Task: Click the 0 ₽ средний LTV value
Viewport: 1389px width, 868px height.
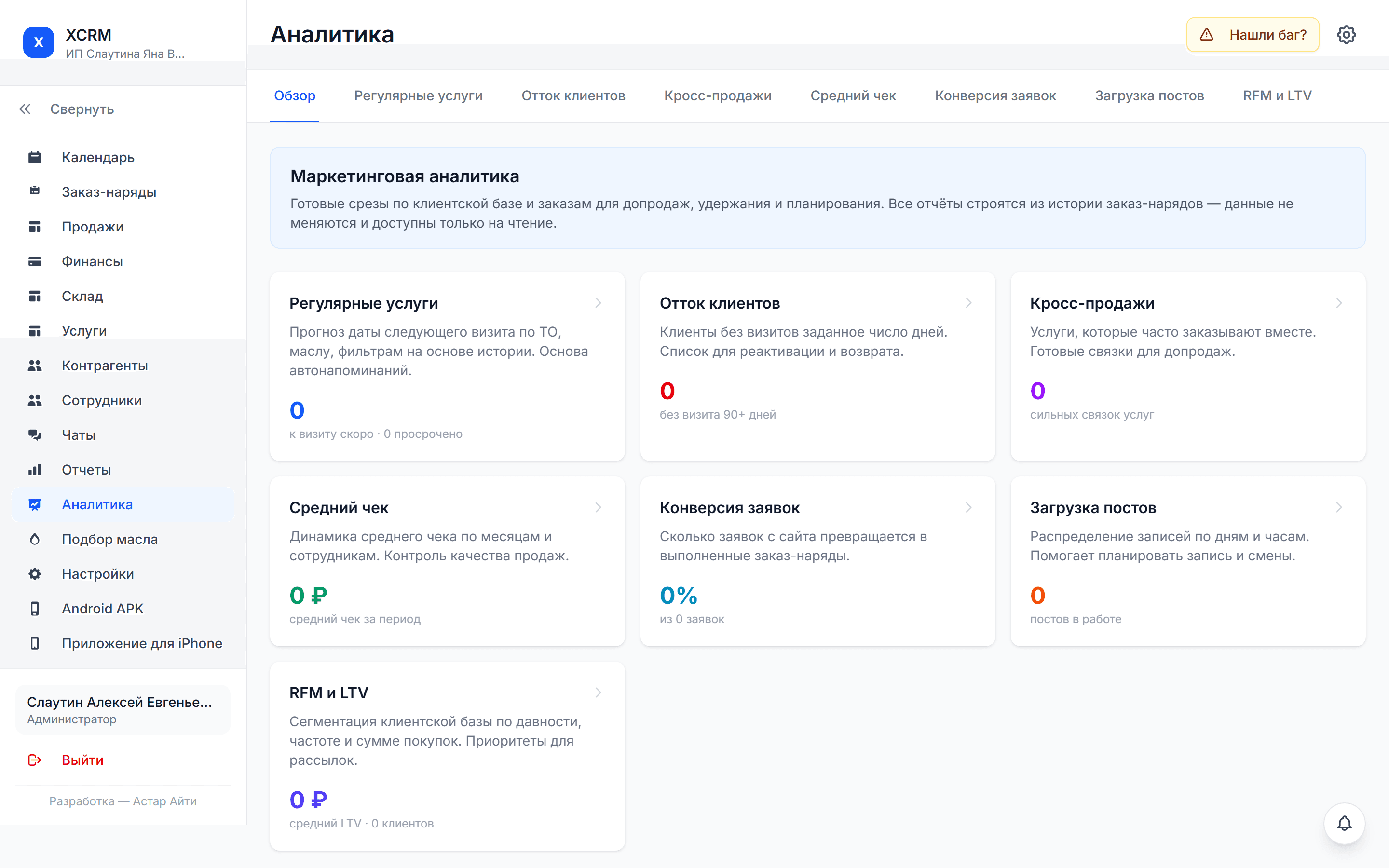Action: [308, 800]
